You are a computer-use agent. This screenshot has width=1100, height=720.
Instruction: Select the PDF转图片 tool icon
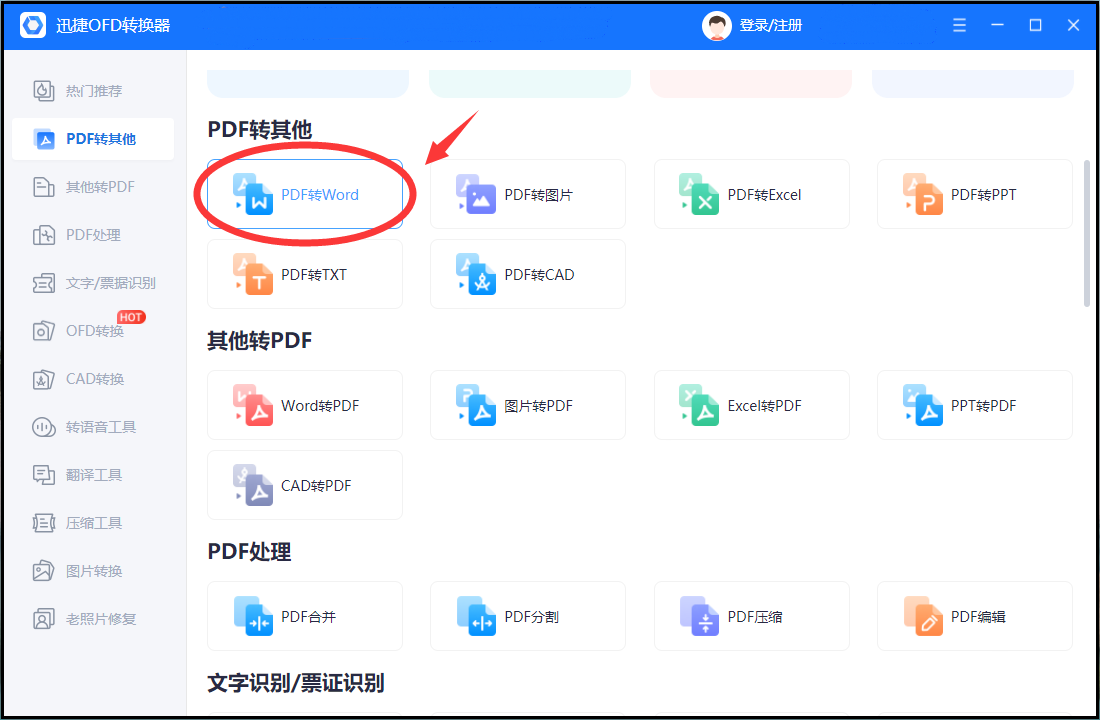[x=476, y=194]
